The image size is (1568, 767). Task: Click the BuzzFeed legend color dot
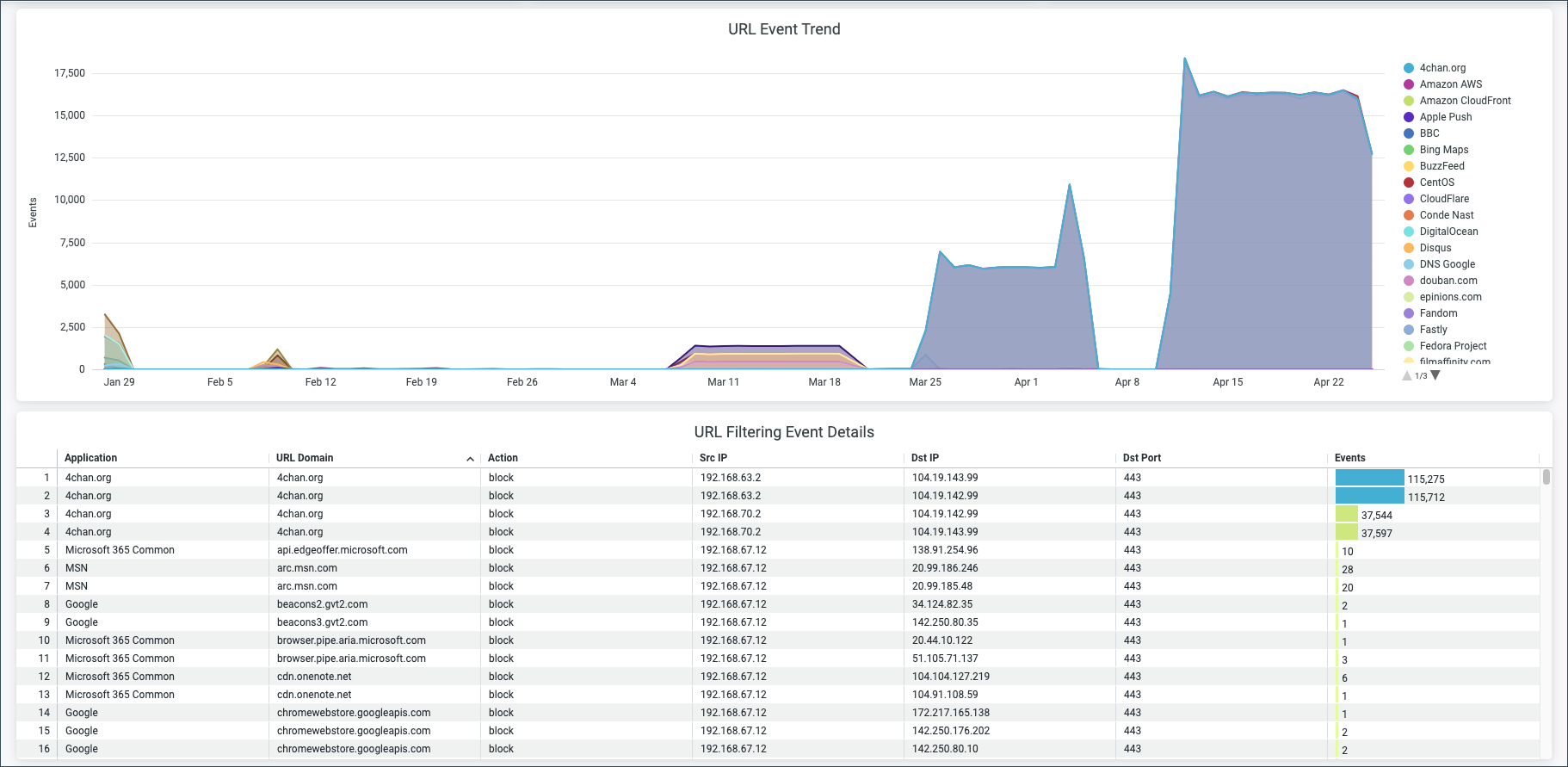[x=1409, y=166]
